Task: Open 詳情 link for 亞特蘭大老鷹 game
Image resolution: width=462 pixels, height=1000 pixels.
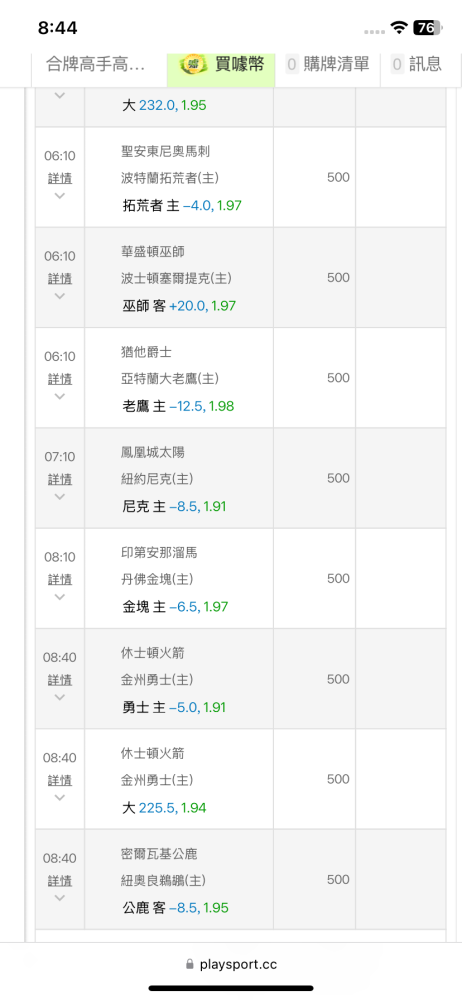Action: 60,379
